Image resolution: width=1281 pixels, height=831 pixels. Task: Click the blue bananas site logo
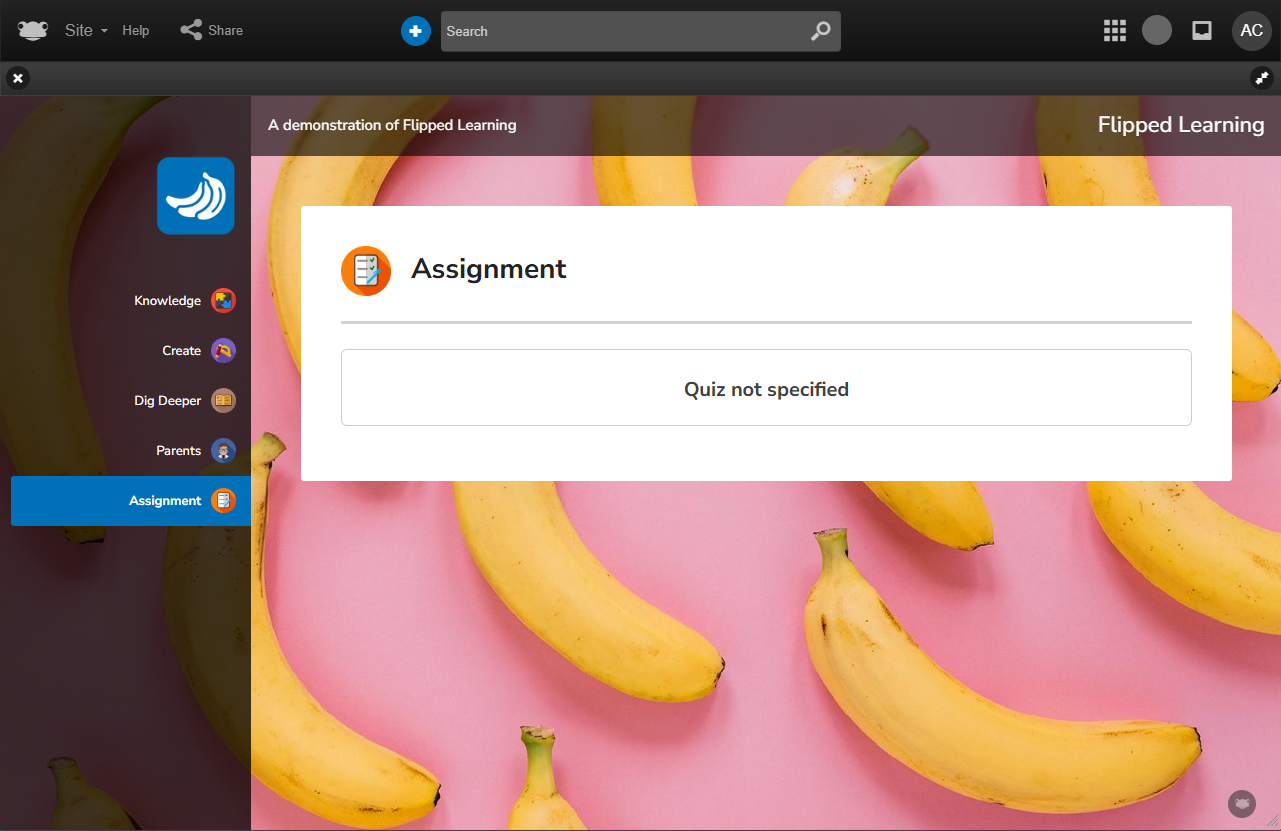click(x=196, y=196)
